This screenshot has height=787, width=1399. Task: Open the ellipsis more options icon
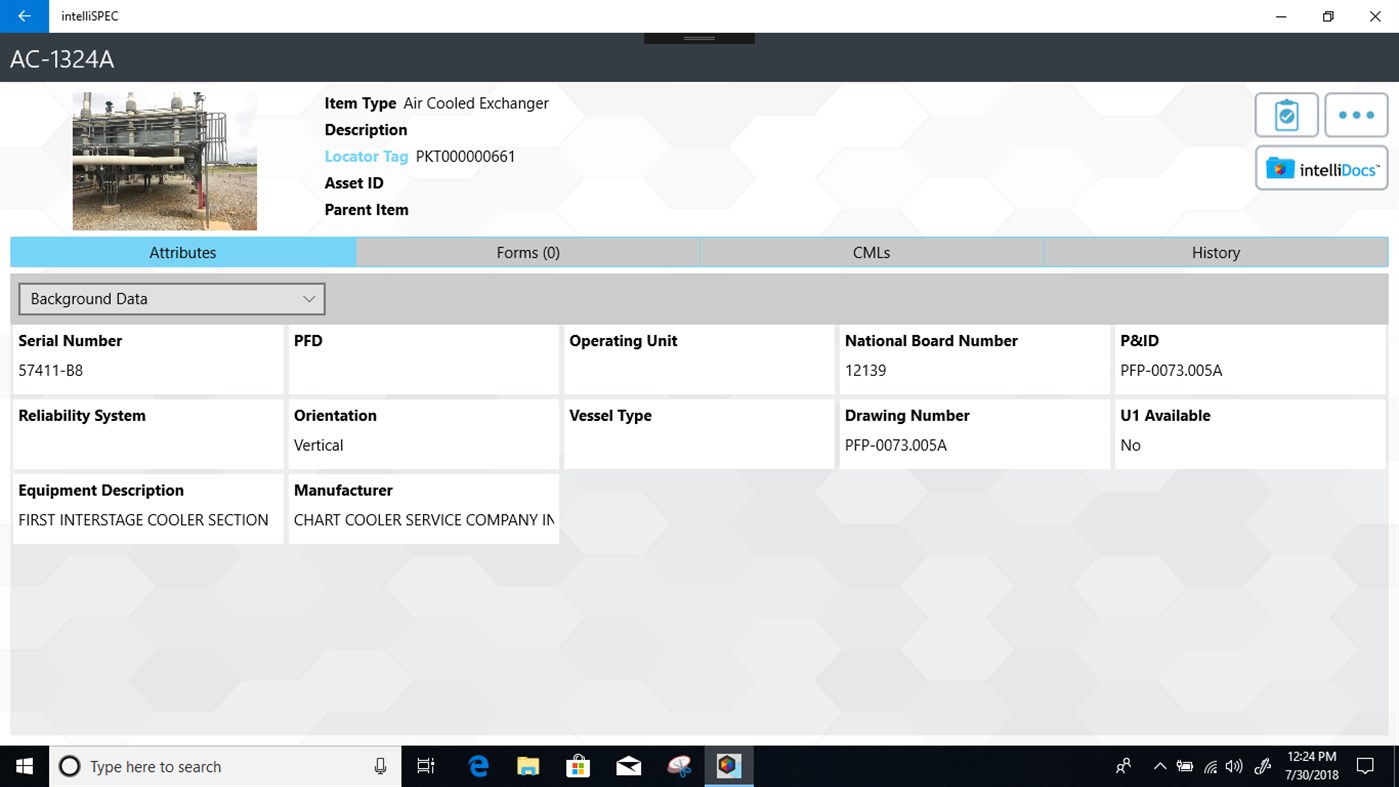coord(1356,114)
